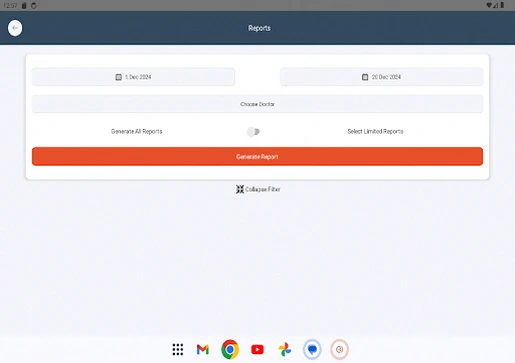Open the end date picker 20 Dec 2024
The width and height of the screenshot is (515, 363).
pos(381,77)
